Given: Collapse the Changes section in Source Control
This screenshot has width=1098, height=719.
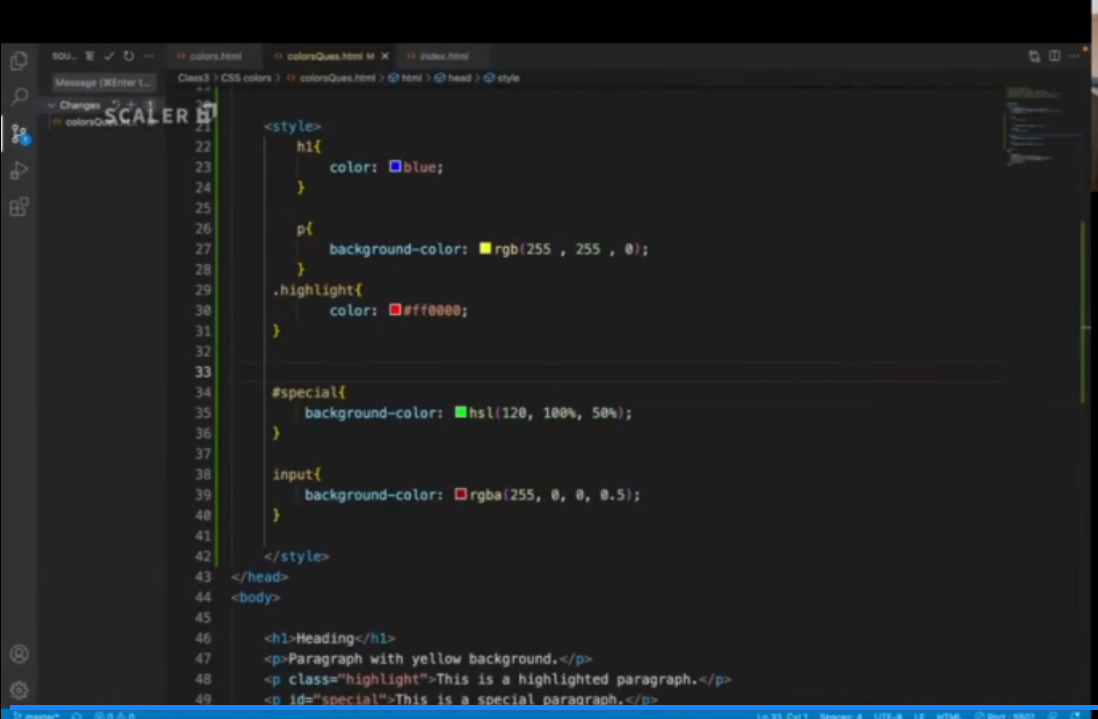Looking at the screenshot, I should point(52,105).
